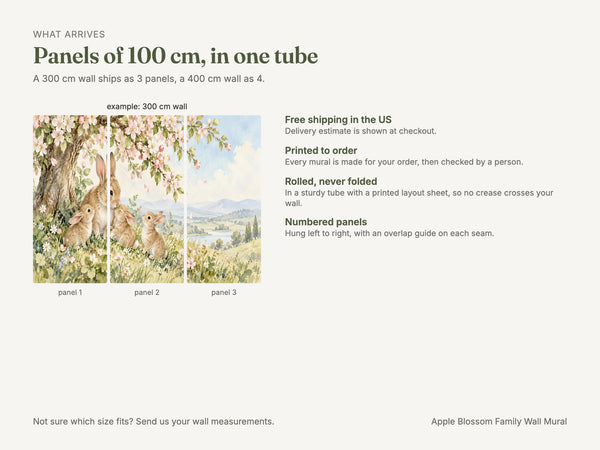Click the 'panel 3' caption label
Viewport: 600px width, 450px height.
tap(224, 292)
